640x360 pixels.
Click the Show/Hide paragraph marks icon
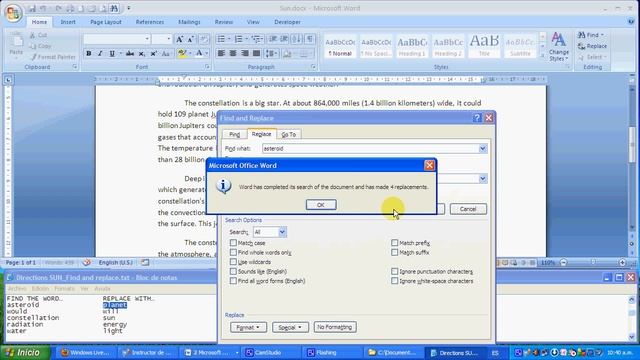310,39
